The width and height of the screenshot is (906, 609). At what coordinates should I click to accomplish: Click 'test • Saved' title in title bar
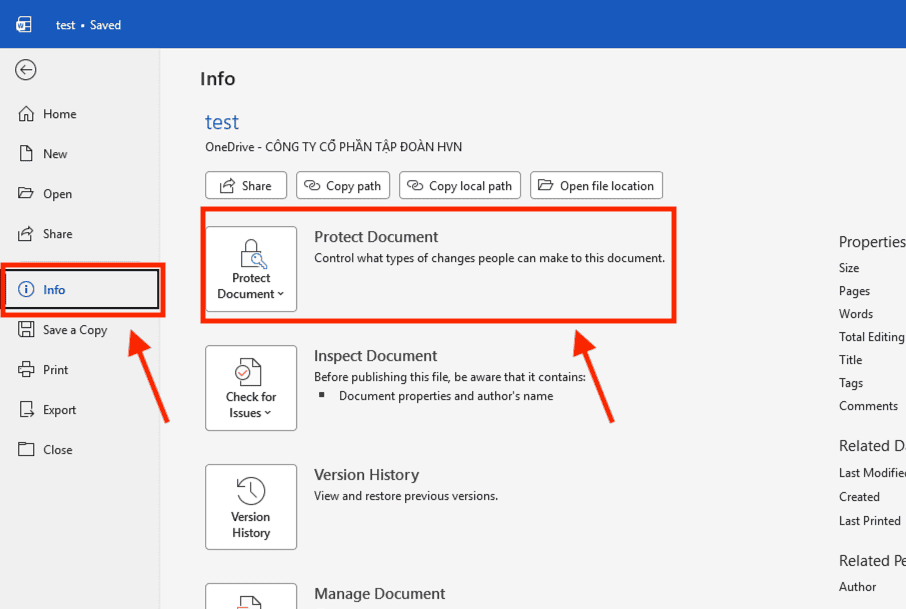coord(88,25)
